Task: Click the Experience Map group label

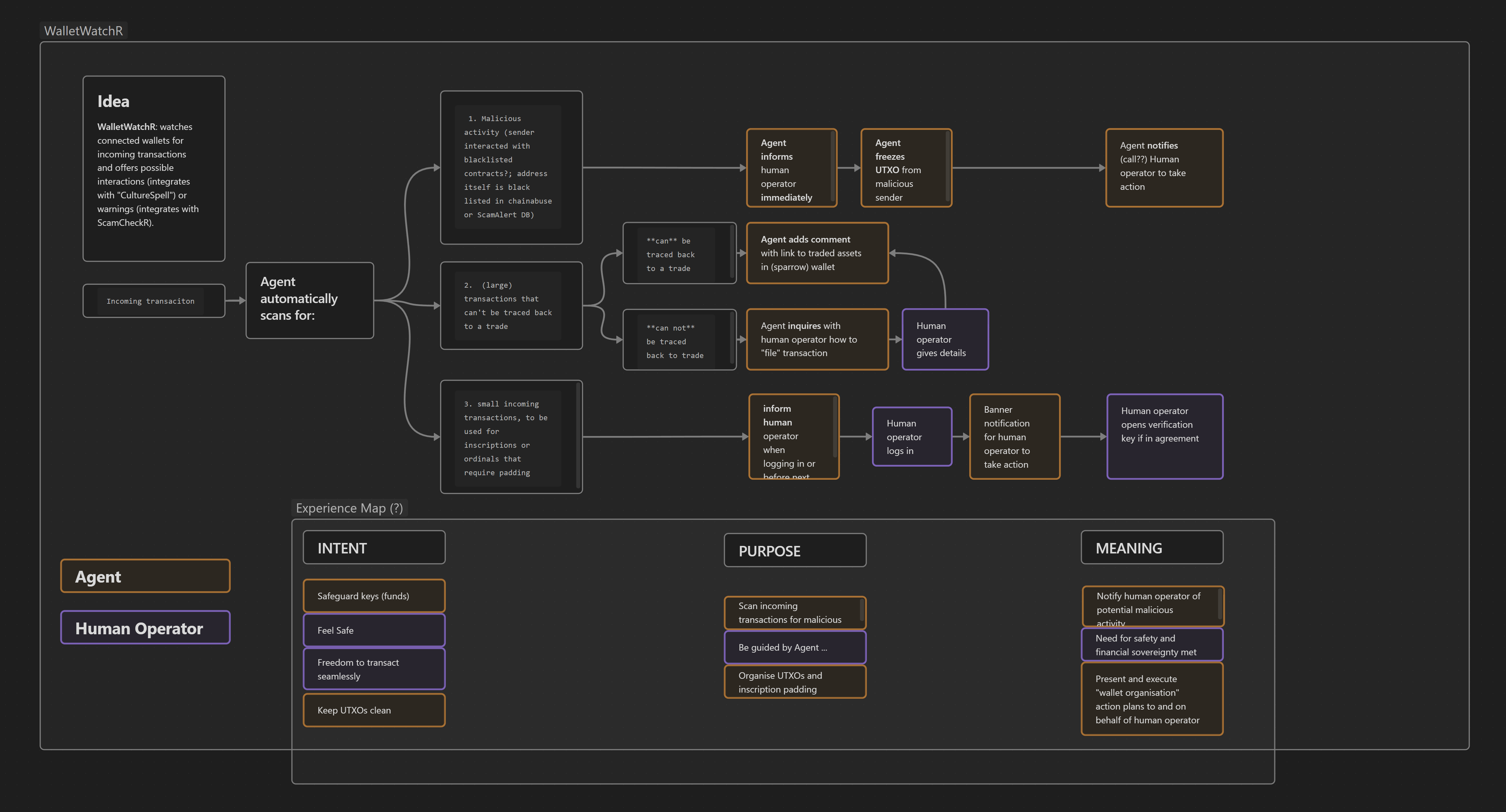Action: pyautogui.click(x=349, y=508)
